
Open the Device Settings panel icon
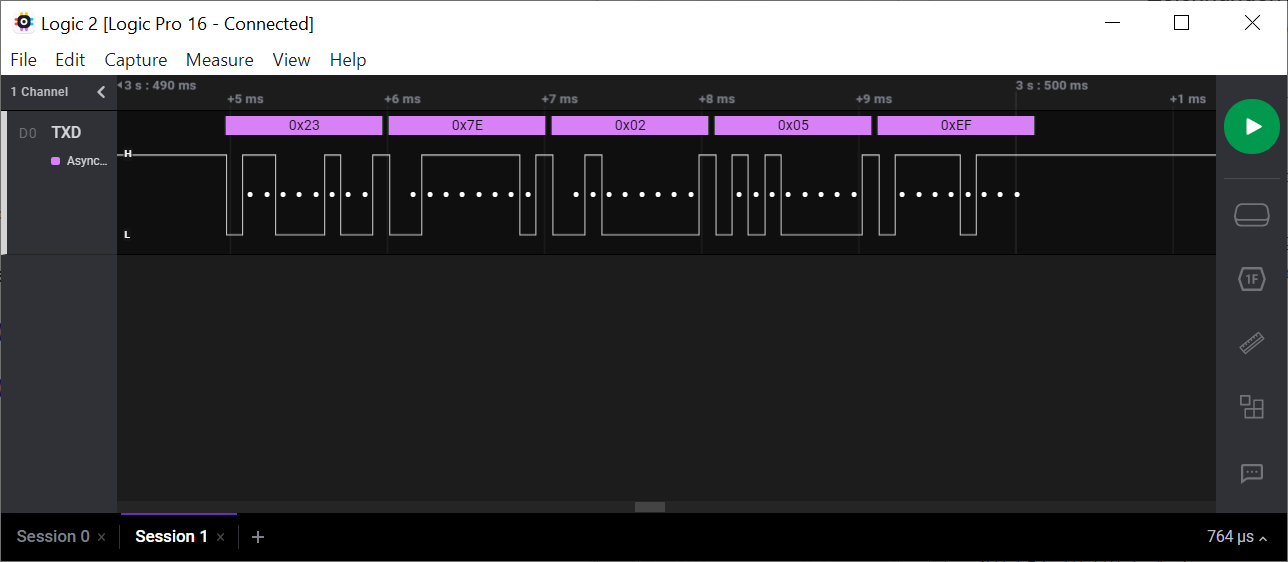click(x=1252, y=215)
